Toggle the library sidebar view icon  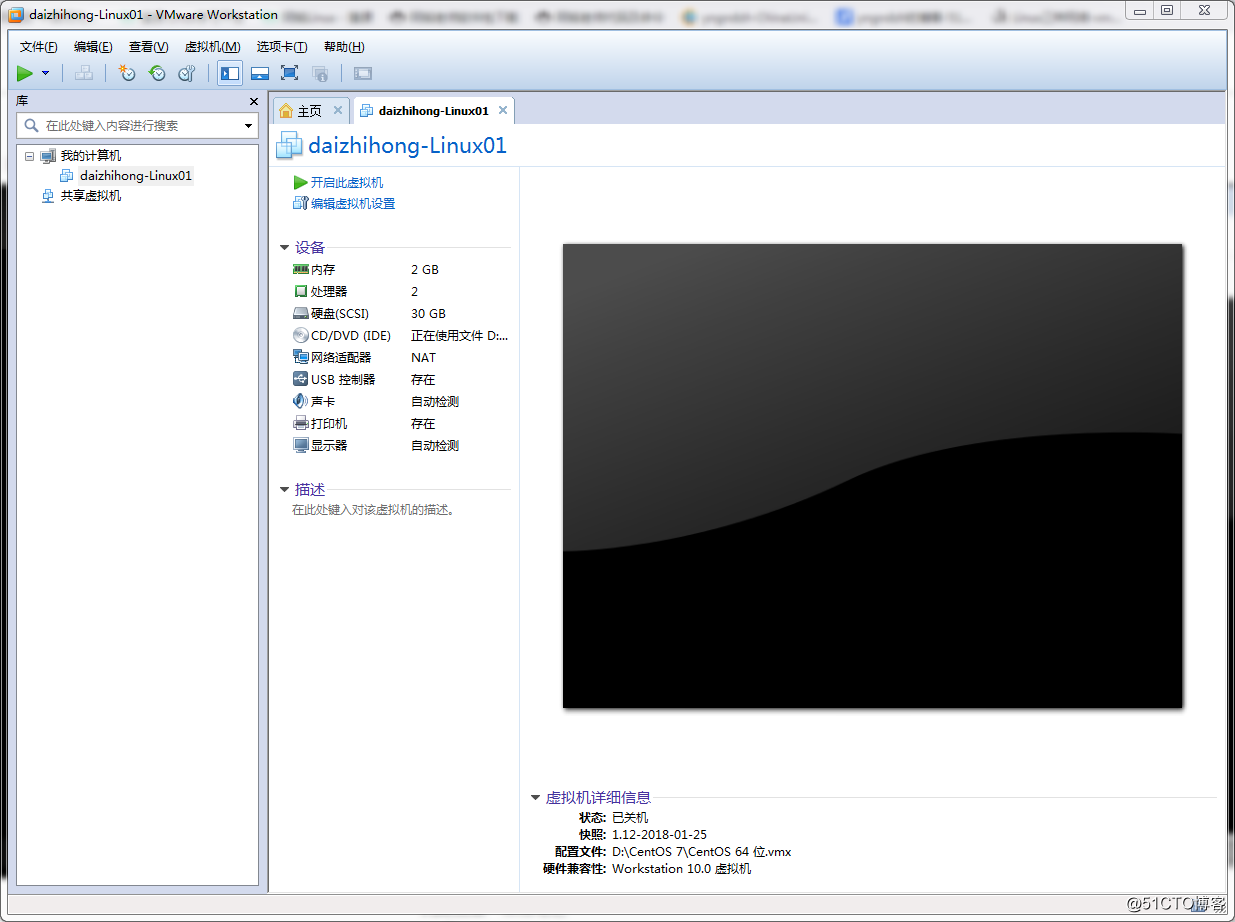click(x=230, y=73)
